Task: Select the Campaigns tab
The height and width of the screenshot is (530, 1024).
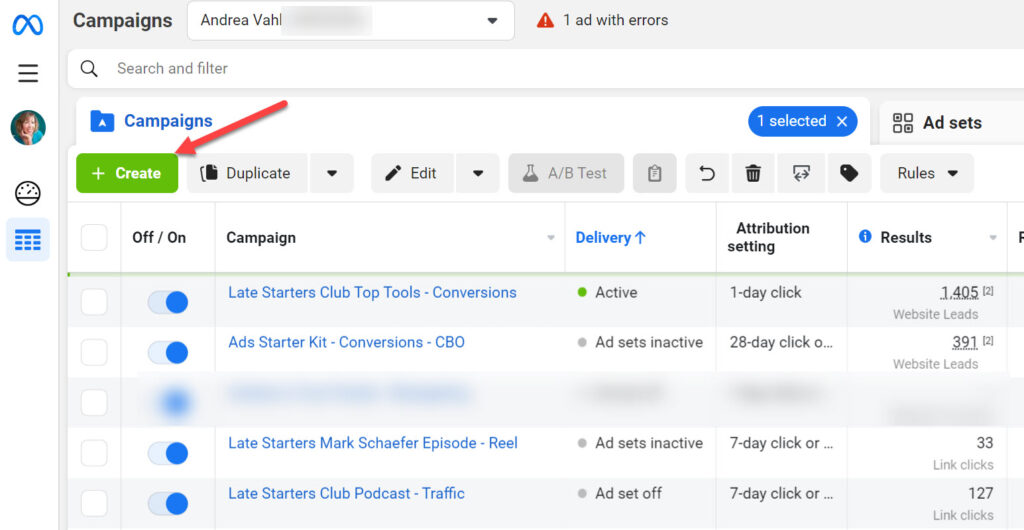Action: click(x=167, y=121)
